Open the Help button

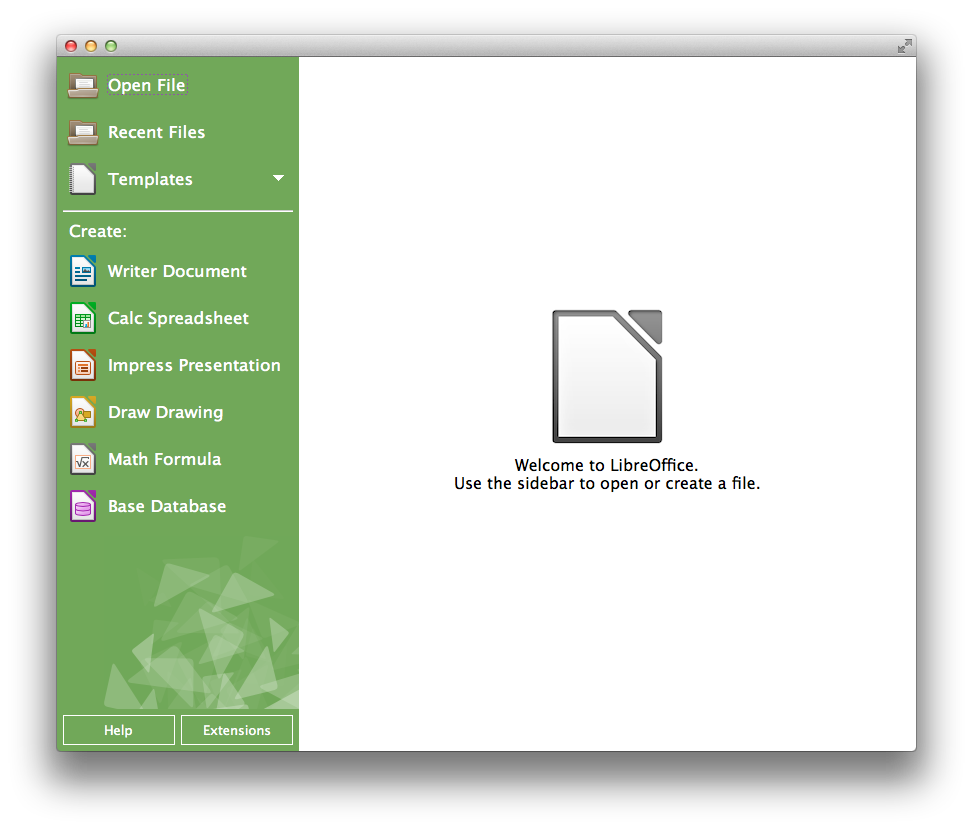click(119, 730)
